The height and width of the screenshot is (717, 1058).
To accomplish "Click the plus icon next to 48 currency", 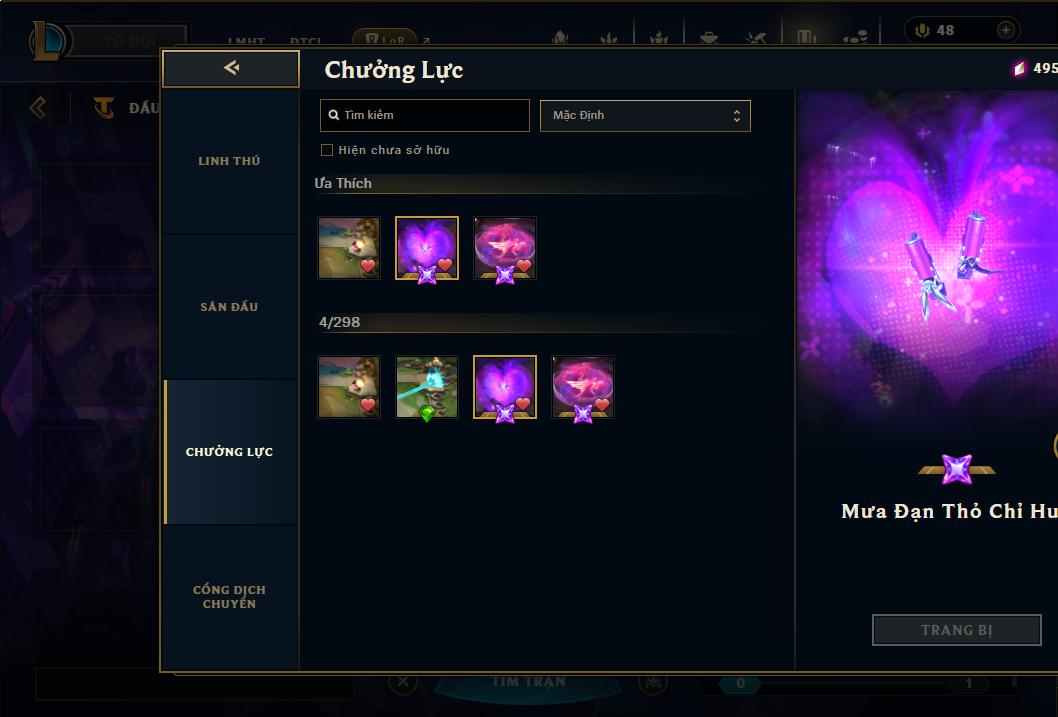I will point(1005,30).
